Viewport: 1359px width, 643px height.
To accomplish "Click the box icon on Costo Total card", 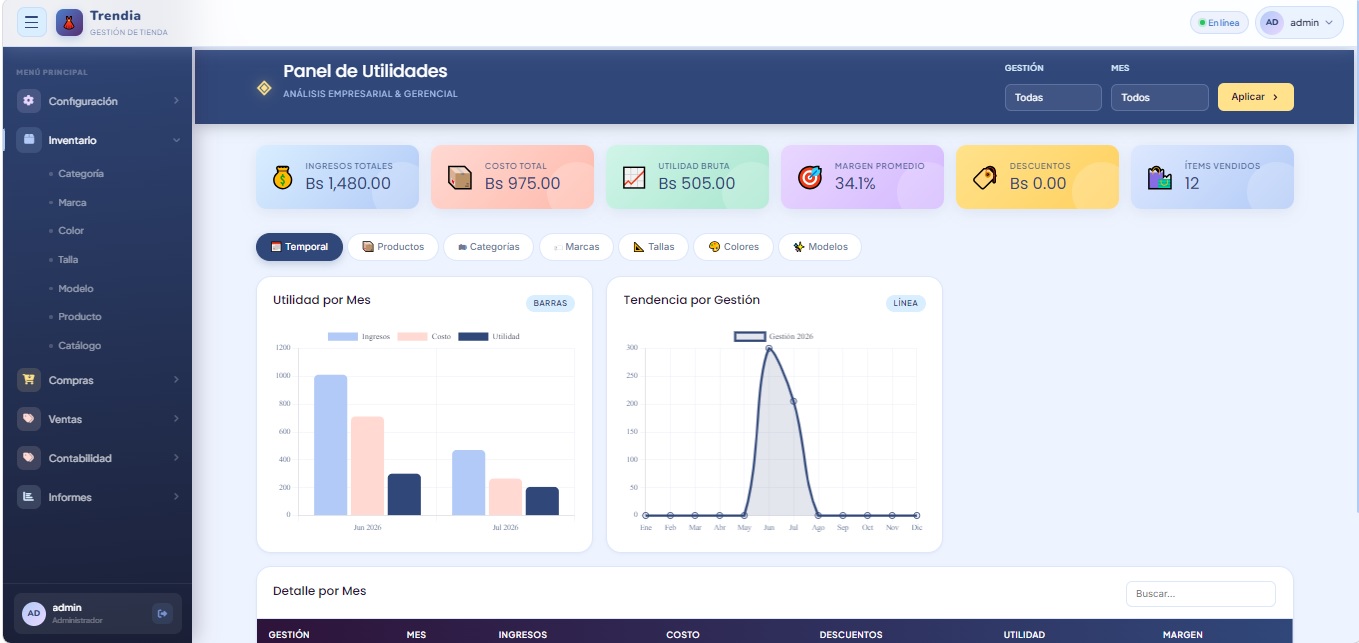I will pyautogui.click(x=460, y=177).
